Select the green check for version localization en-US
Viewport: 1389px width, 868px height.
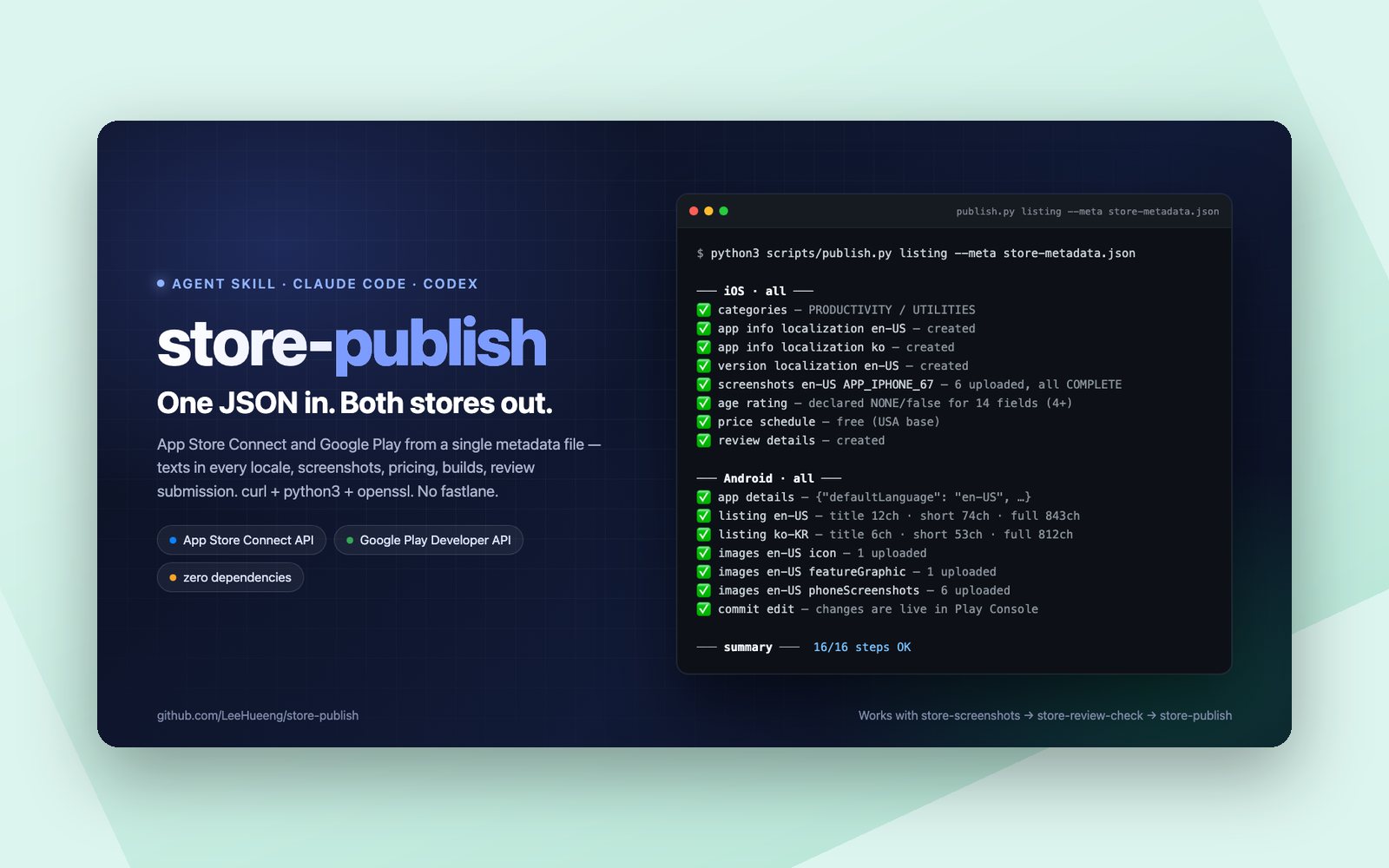click(703, 365)
